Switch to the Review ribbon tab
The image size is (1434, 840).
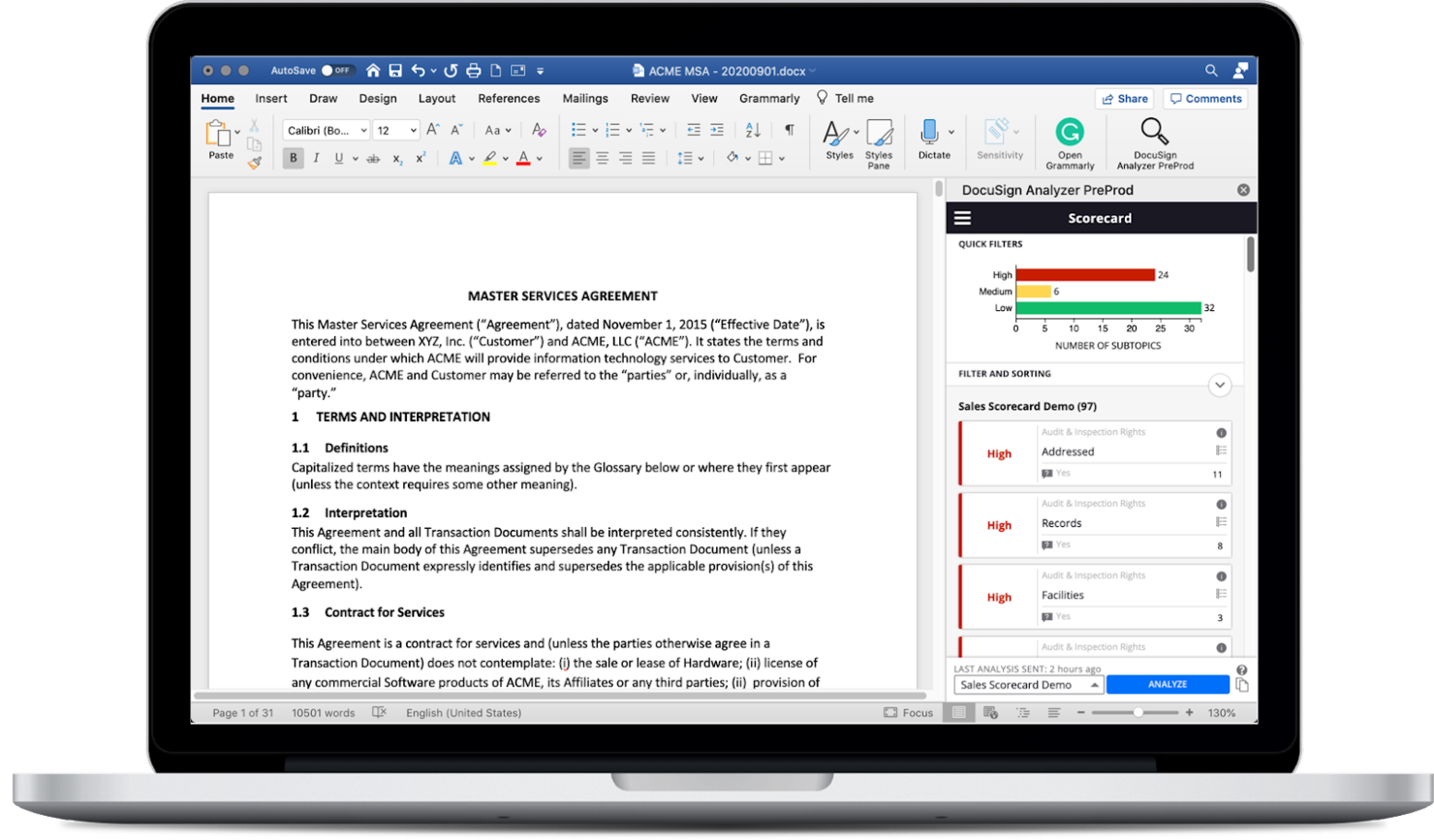pos(649,98)
